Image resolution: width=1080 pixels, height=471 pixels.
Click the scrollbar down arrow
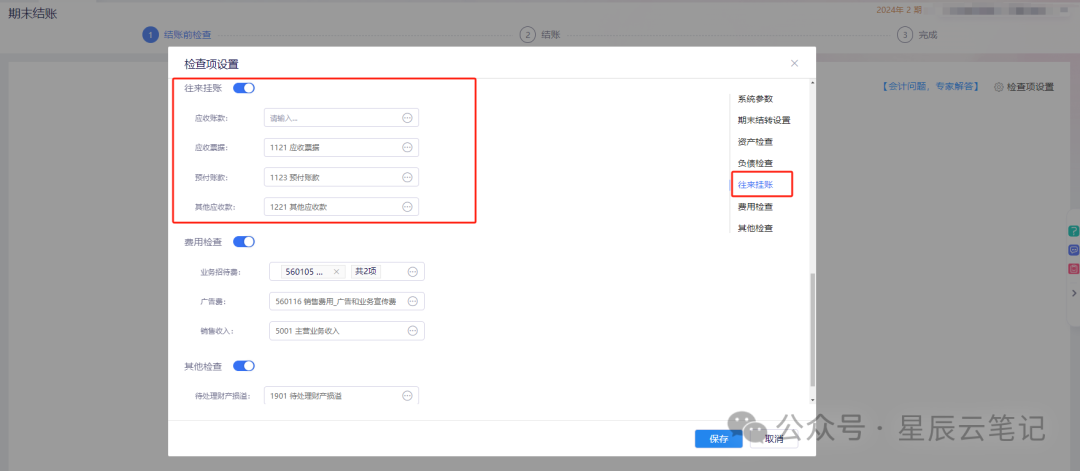(x=812, y=399)
